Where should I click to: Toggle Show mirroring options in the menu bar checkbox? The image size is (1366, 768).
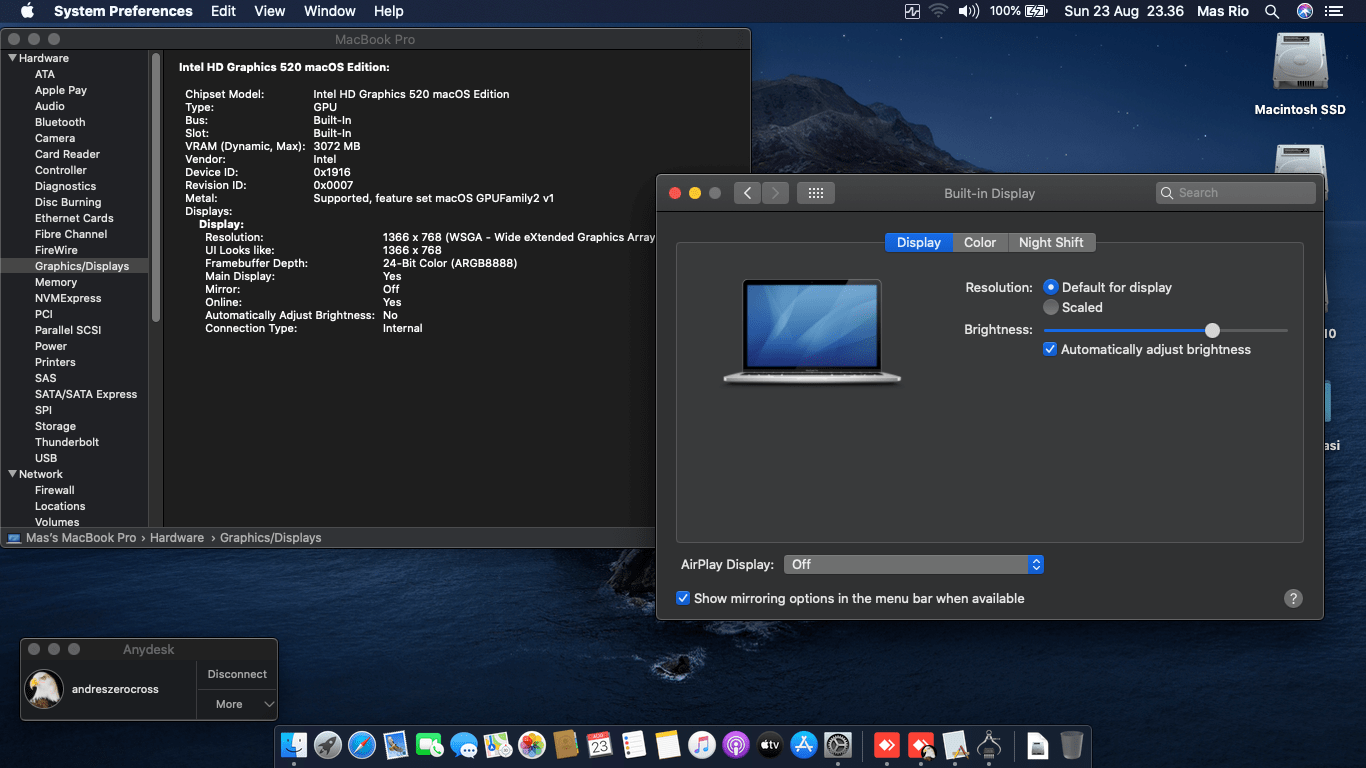coord(683,598)
